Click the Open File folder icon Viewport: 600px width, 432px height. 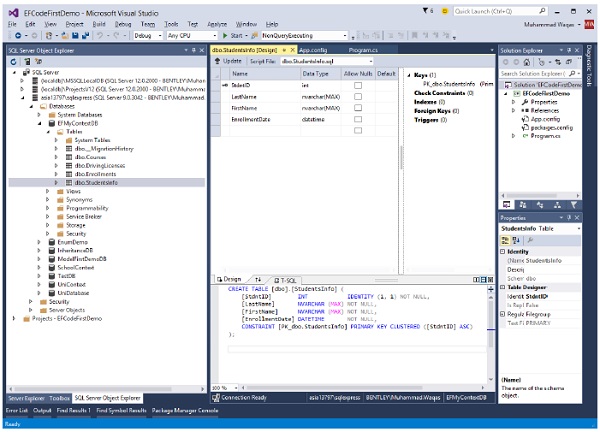click(65, 36)
